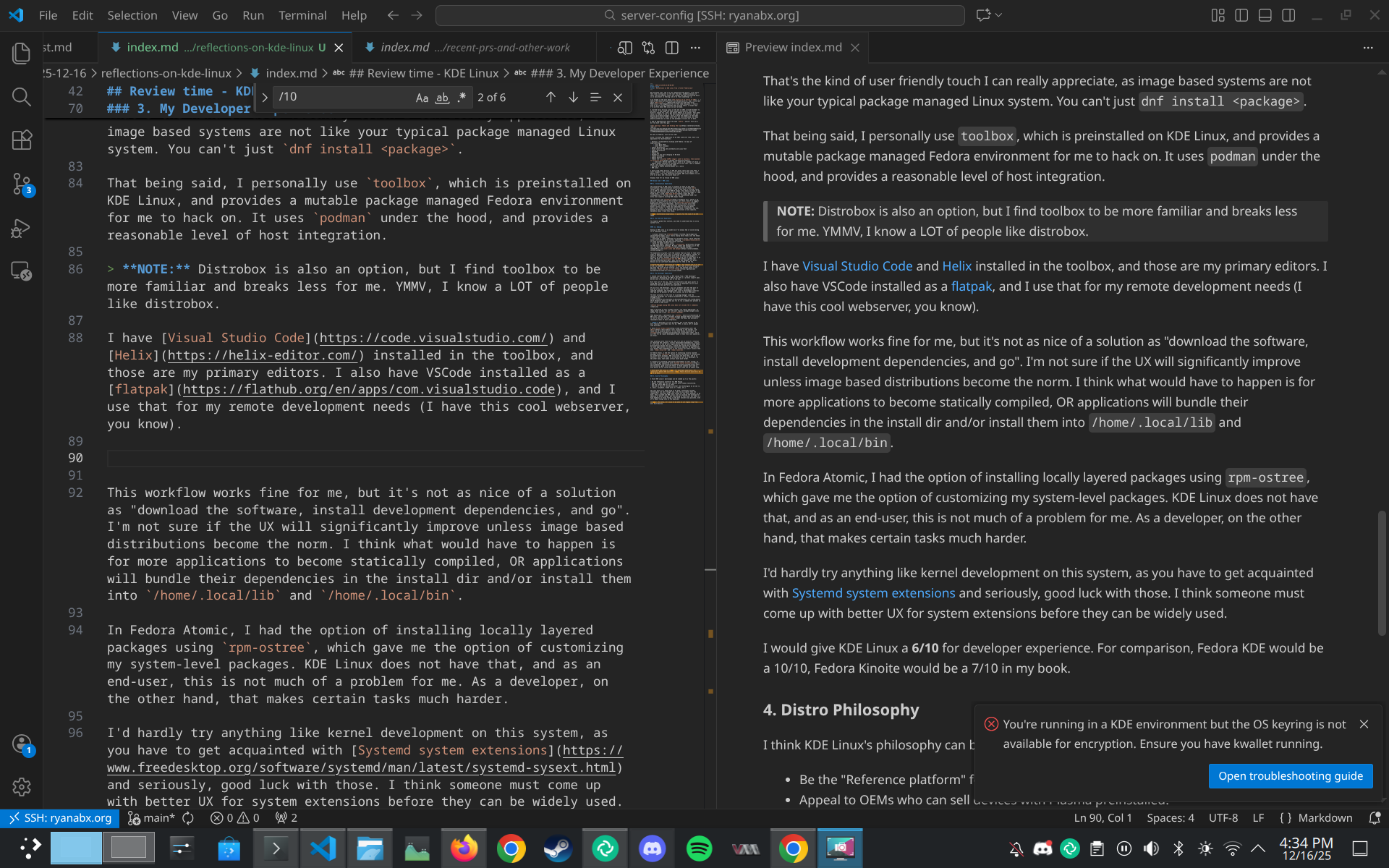Open the customize layout dropdown chevron
The width and height of the screenshot is (1389, 868).
(x=997, y=15)
